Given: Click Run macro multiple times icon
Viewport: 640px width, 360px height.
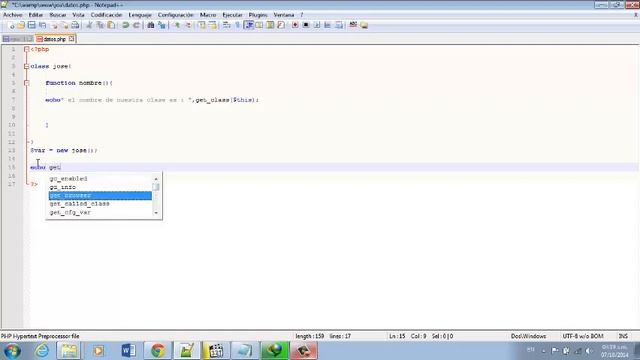Looking at the screenshot, I should click(x=327, y=25).
